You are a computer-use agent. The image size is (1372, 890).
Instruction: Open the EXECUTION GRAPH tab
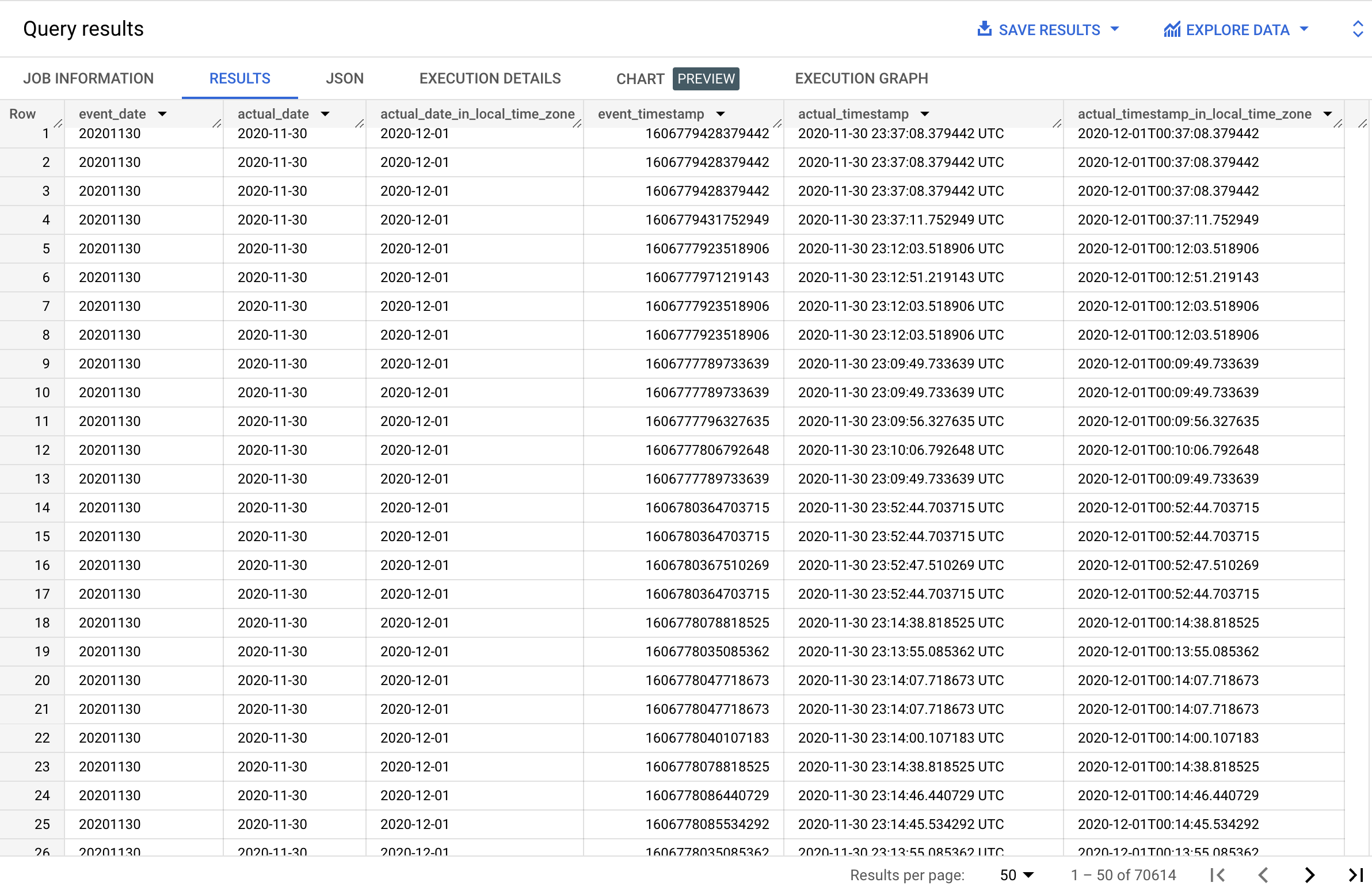[862, 78]
